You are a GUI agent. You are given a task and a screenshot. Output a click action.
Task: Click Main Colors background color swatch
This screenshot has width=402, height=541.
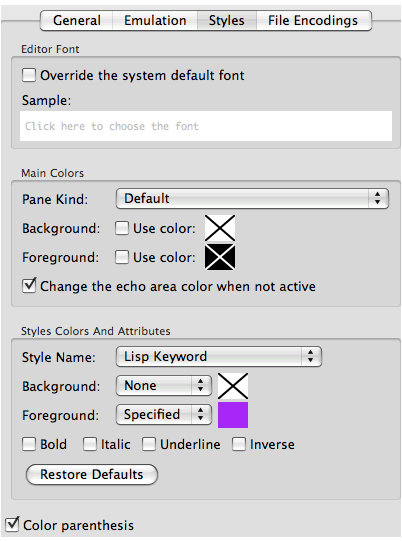tap(220, 228)
